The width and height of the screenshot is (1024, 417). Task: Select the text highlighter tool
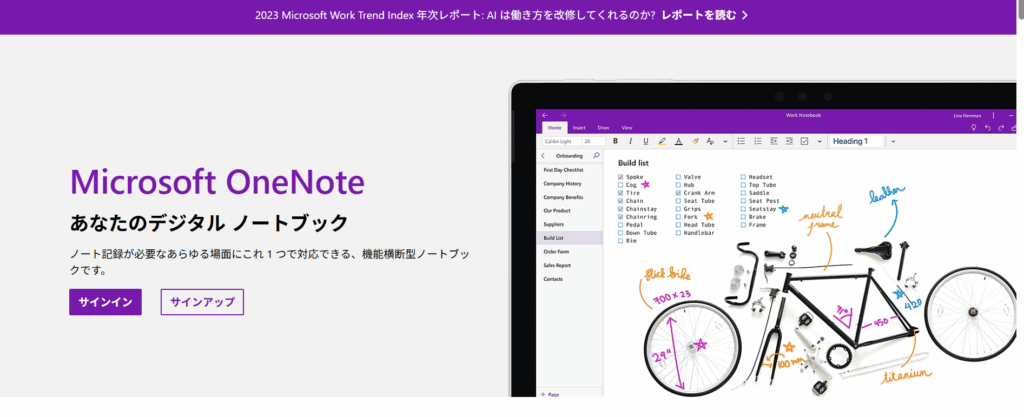tap(662, 141)
